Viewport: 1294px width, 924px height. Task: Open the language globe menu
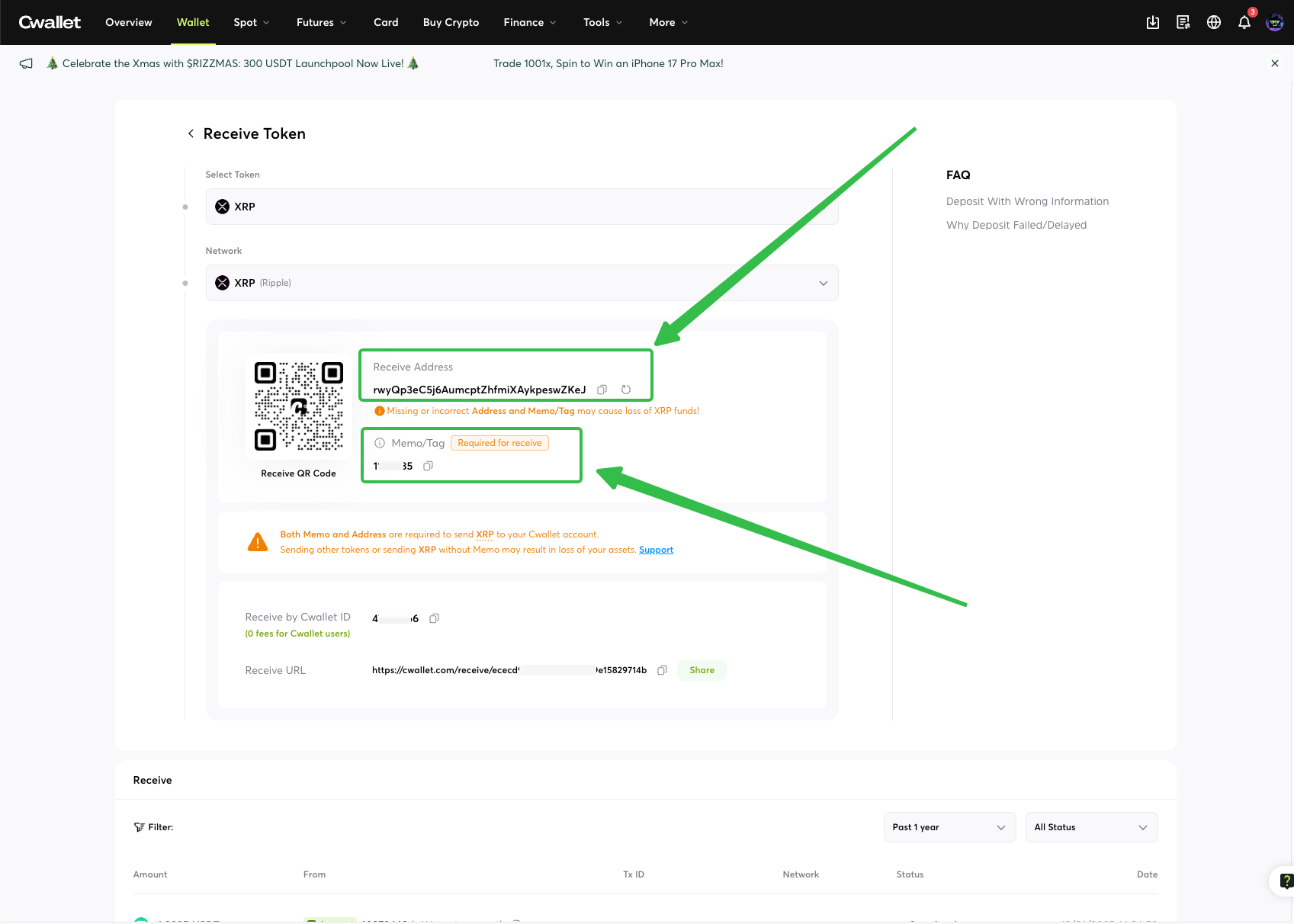[x=1214, y=23]
